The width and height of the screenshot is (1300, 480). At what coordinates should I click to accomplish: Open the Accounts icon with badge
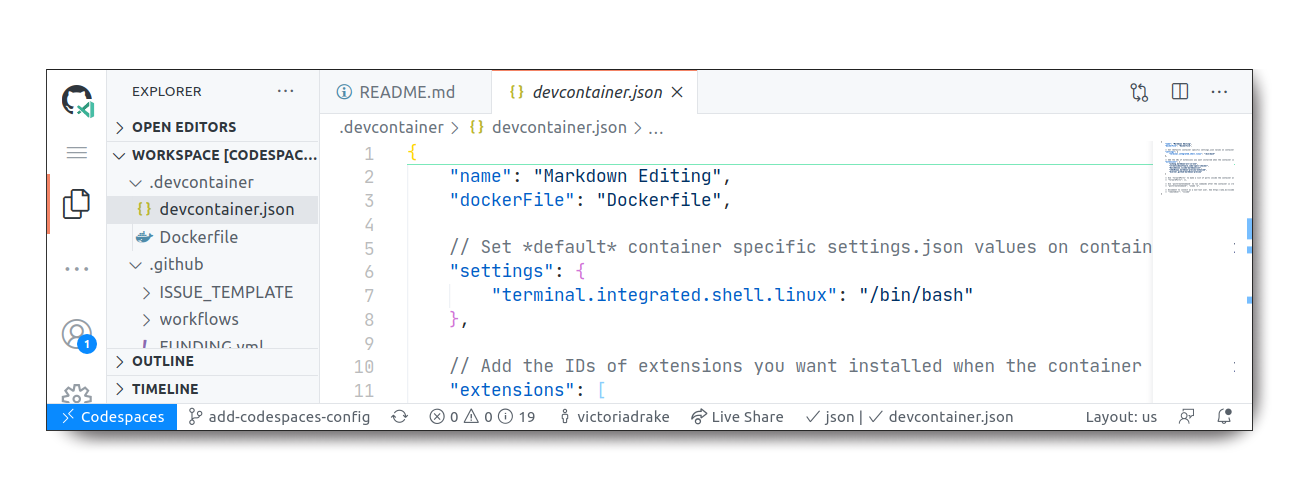click(x=77, y=335)
